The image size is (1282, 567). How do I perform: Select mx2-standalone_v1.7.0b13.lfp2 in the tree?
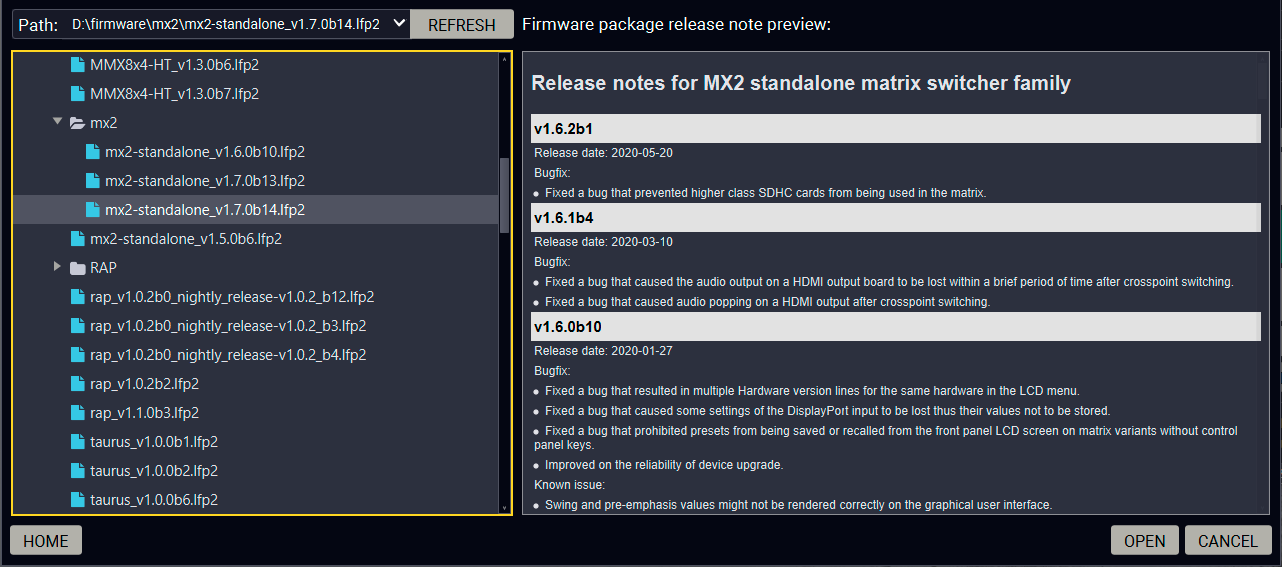(x=204, y=181)
